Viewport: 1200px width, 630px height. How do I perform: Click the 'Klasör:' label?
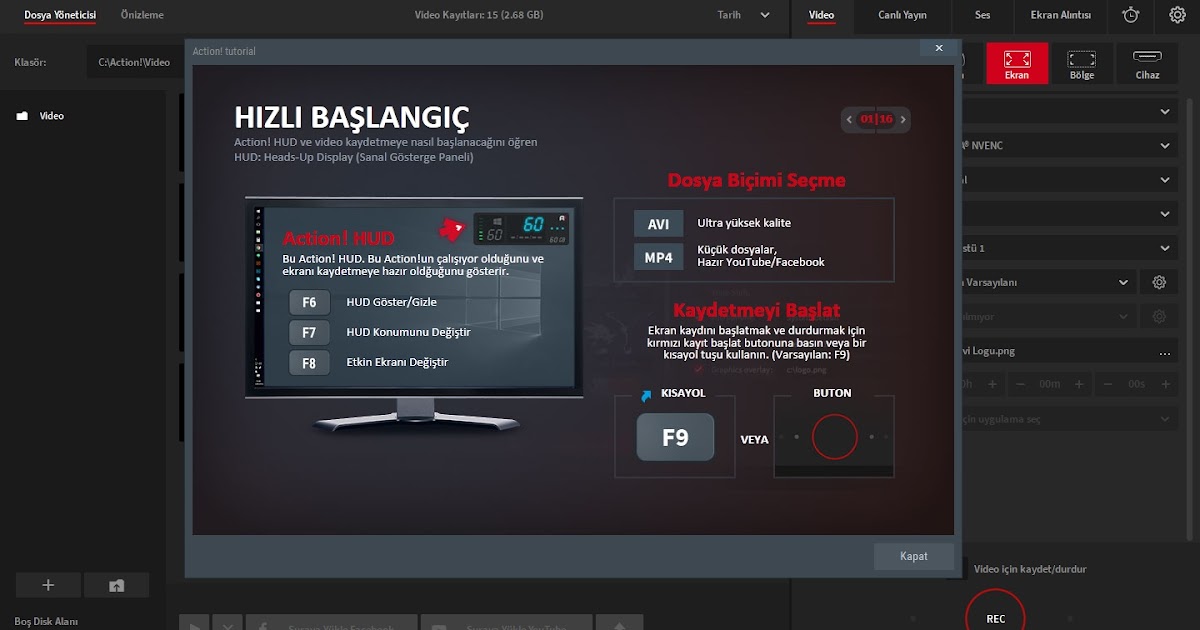pyautogui.click(x=30, y=62)
